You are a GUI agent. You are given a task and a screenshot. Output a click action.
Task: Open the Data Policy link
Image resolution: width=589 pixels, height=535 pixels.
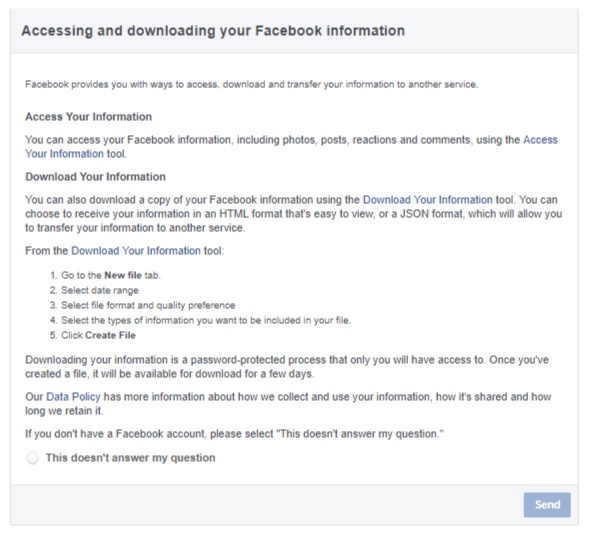[73, 397]
